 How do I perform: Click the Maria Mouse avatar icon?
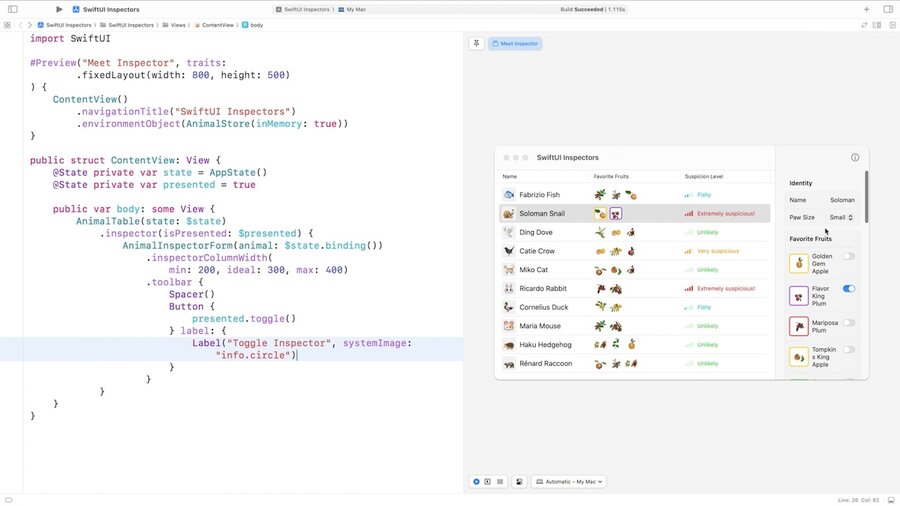pyautogui.click(x=509, y=326)
